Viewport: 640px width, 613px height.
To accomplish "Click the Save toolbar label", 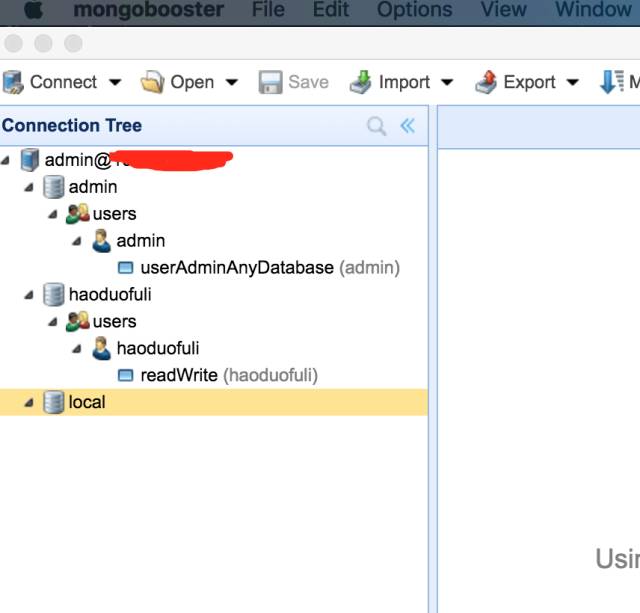I will [x=308, y=82].
